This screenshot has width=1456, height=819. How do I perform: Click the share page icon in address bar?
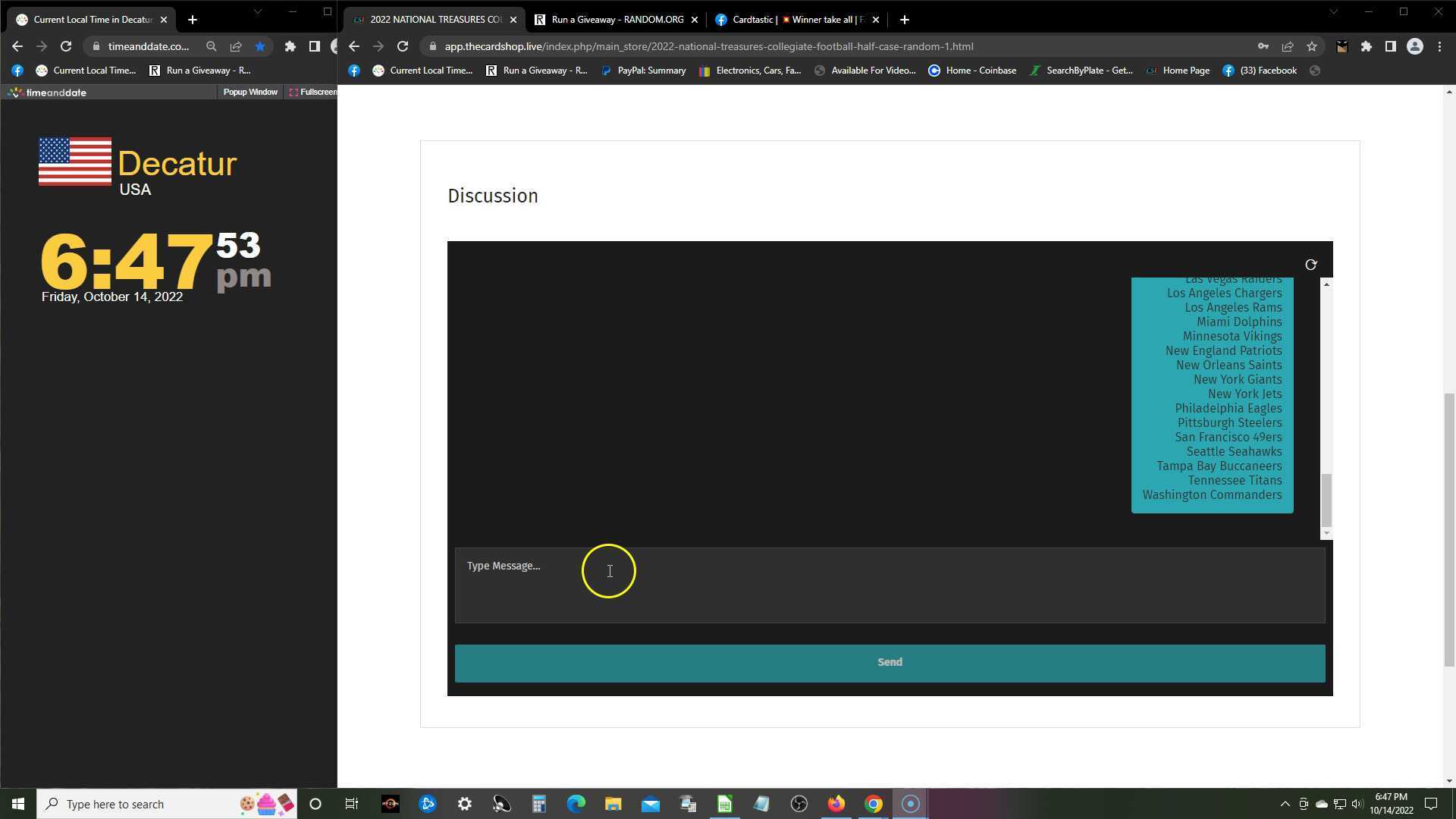(x=1288, y=46)
